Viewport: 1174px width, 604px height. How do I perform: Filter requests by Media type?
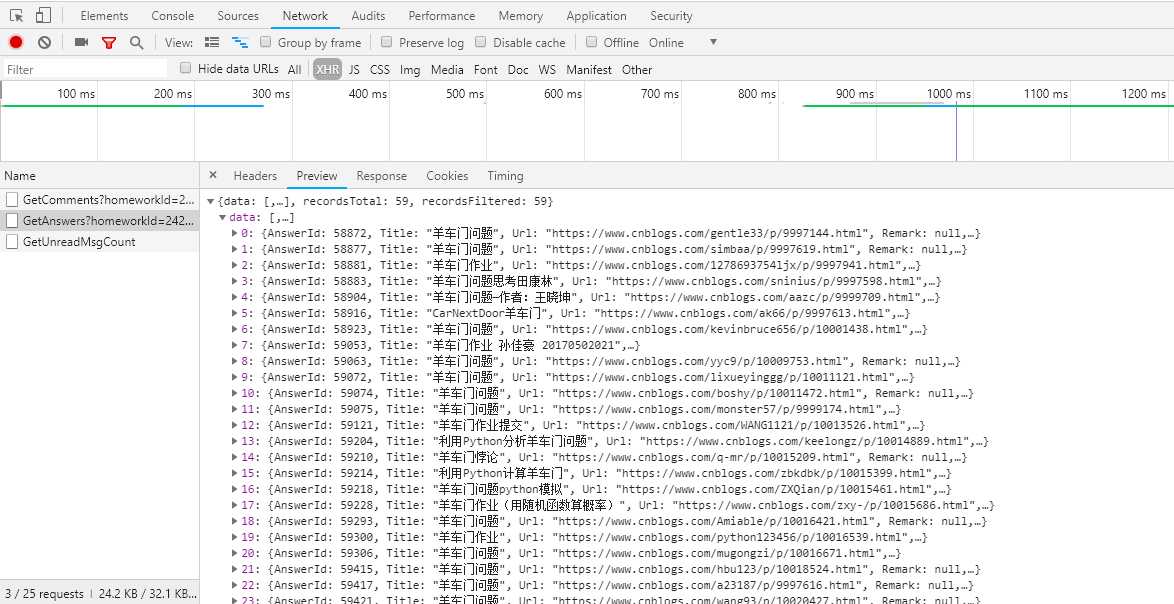pos(447,70)
